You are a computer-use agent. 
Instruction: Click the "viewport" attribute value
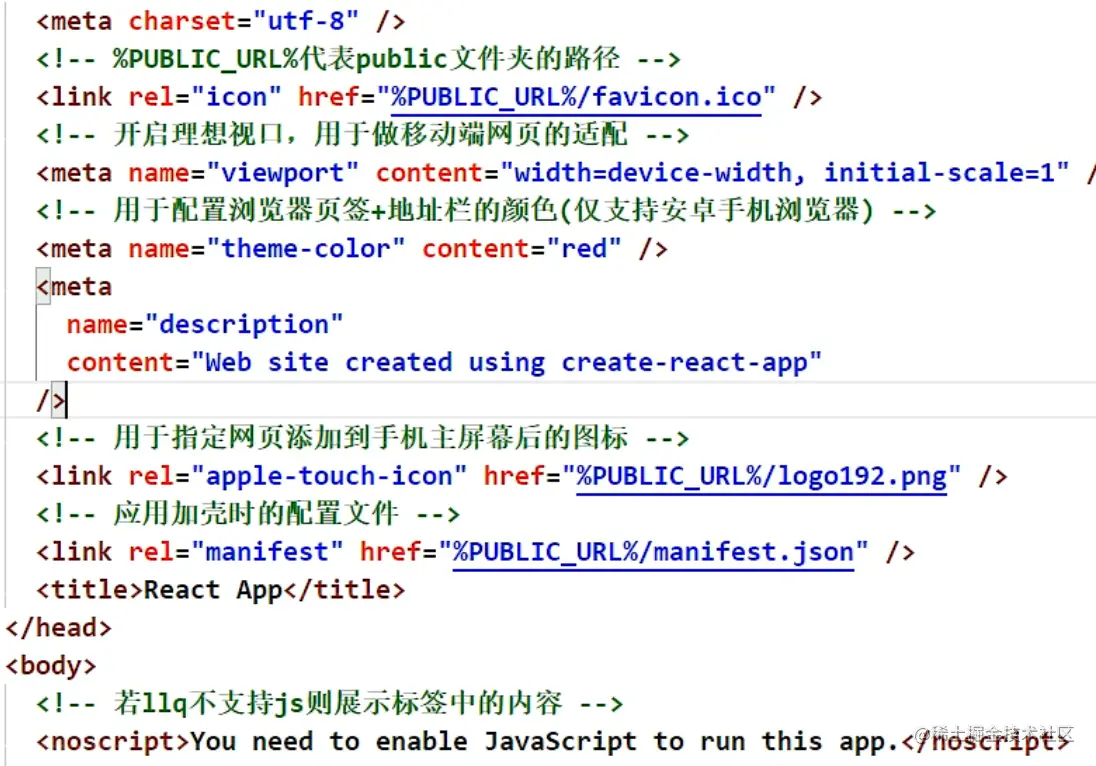click(x=282, y=173)
